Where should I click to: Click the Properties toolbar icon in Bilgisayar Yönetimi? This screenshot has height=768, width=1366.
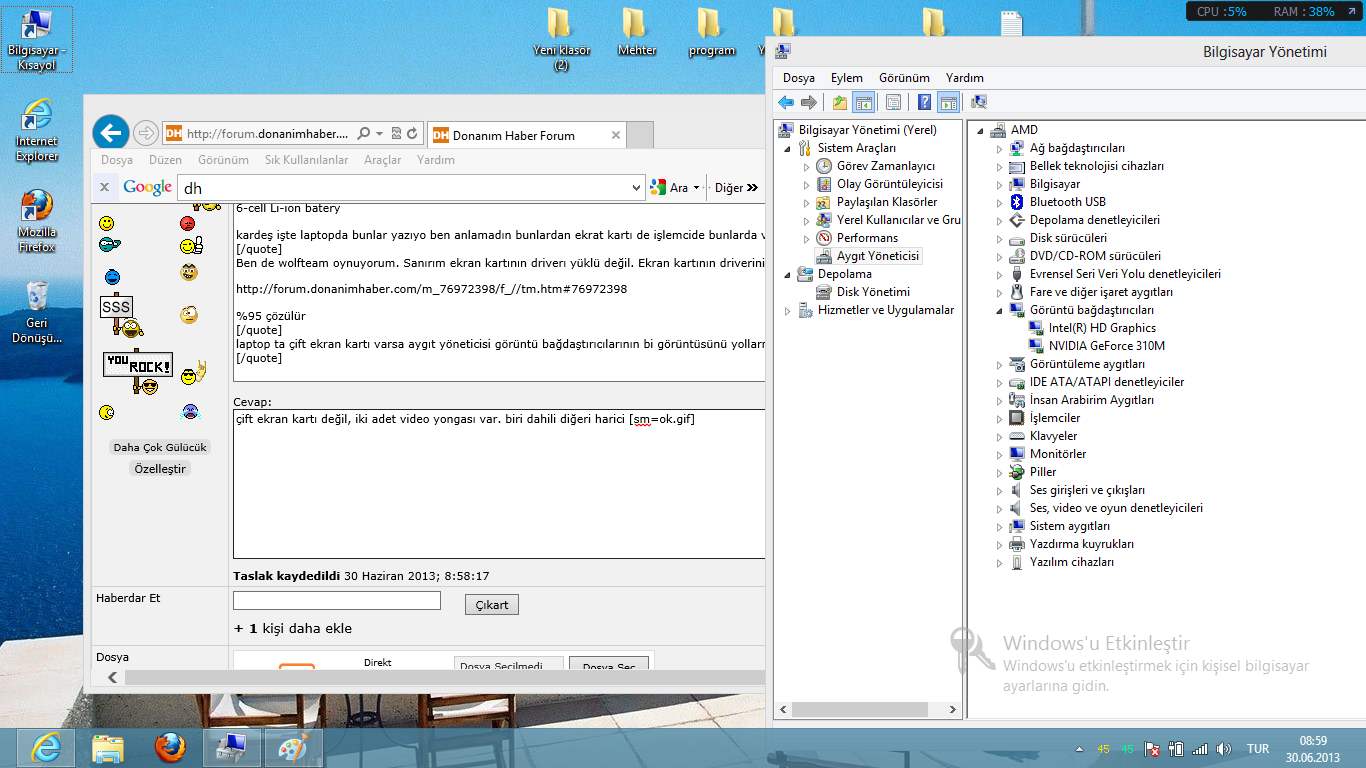point(893,102)
